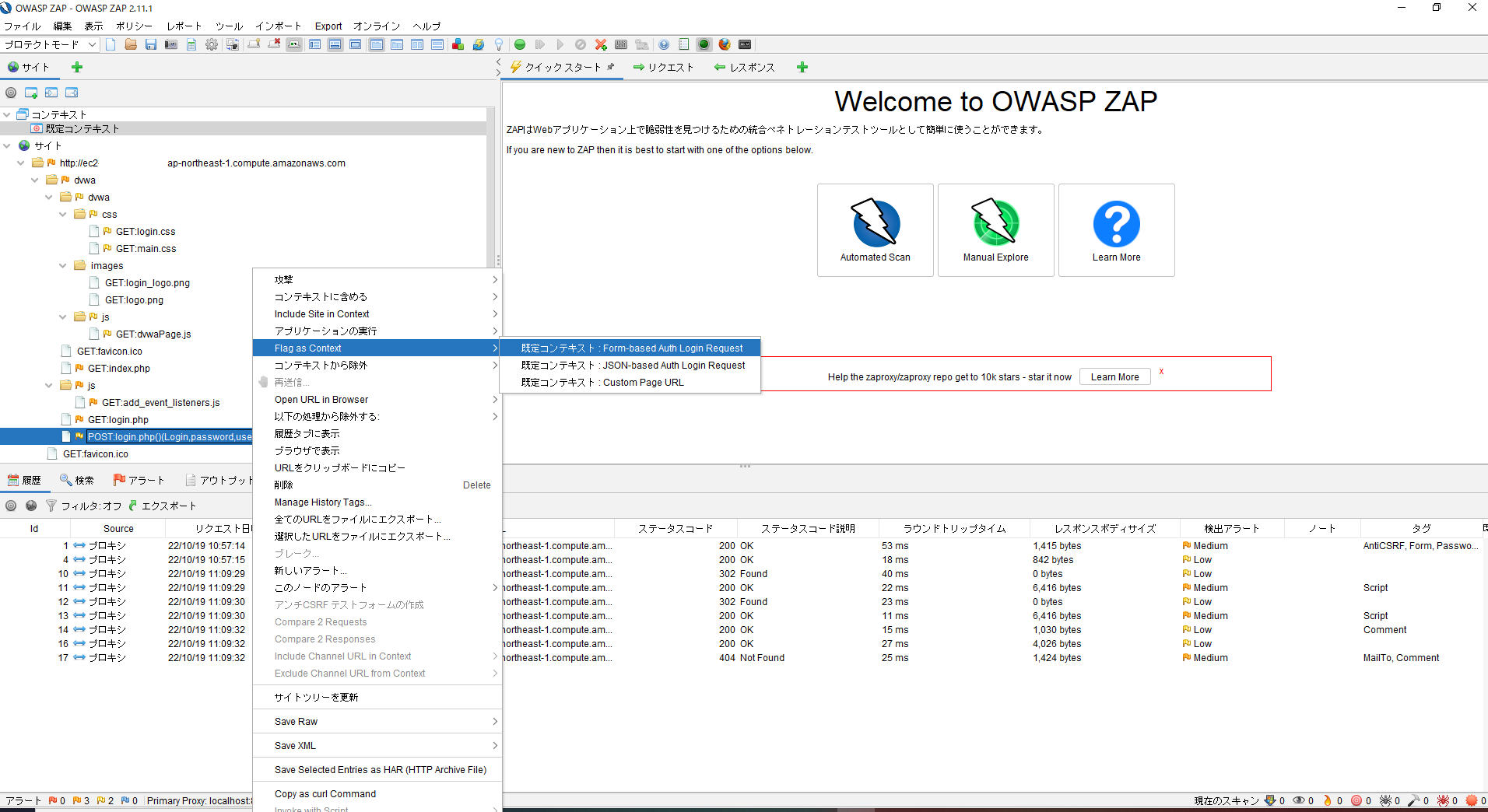This screenshot has height=812, width=1488.
Task: Open the ZAP User Guide help icon
Action: click(663, 44)
